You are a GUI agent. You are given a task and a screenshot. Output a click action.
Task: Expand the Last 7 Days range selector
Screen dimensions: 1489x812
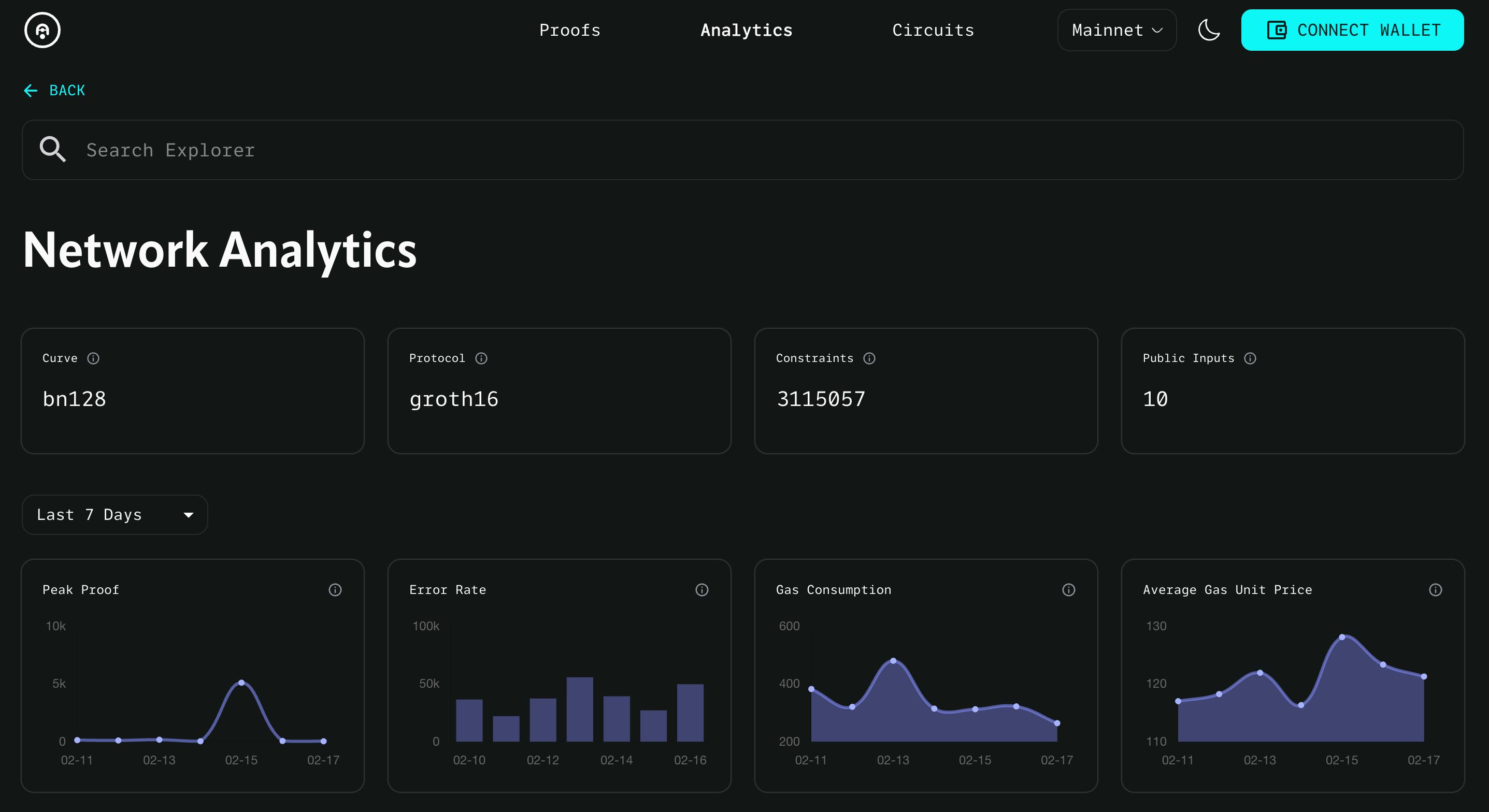(x=114, y=514)
